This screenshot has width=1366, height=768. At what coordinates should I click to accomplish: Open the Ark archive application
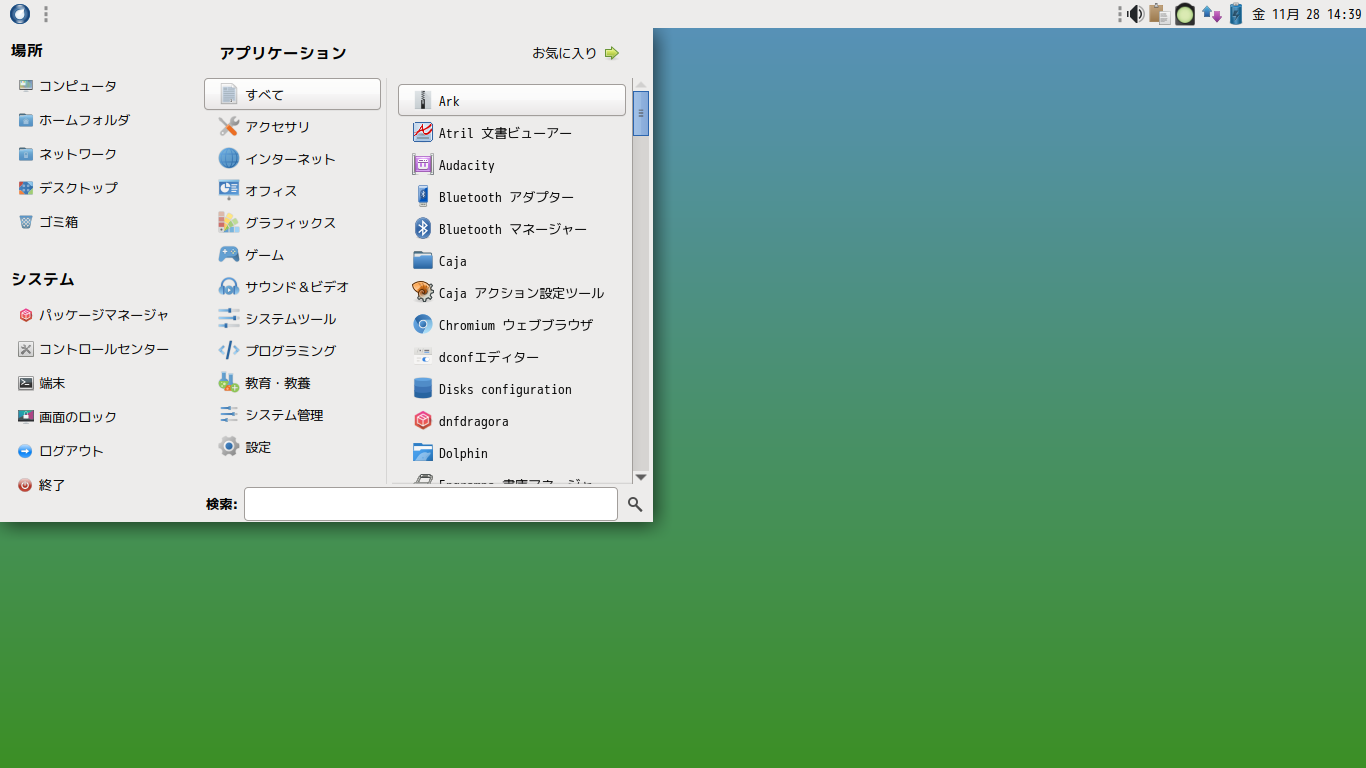[512, 101]
